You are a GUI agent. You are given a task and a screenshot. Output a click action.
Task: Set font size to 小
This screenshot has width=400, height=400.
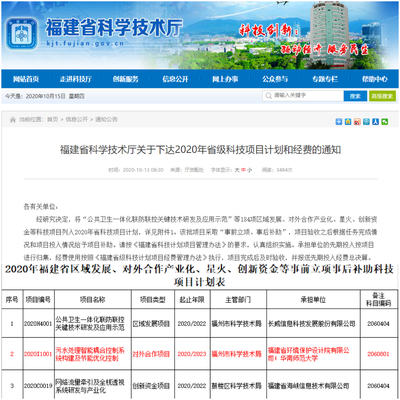pos(250,170)
